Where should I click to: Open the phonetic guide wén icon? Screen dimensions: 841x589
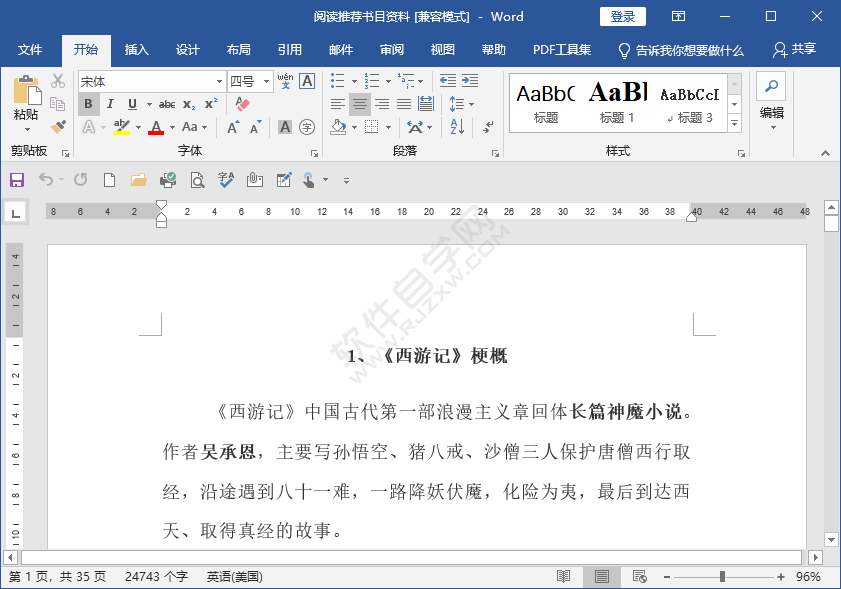tap(285, 81)
